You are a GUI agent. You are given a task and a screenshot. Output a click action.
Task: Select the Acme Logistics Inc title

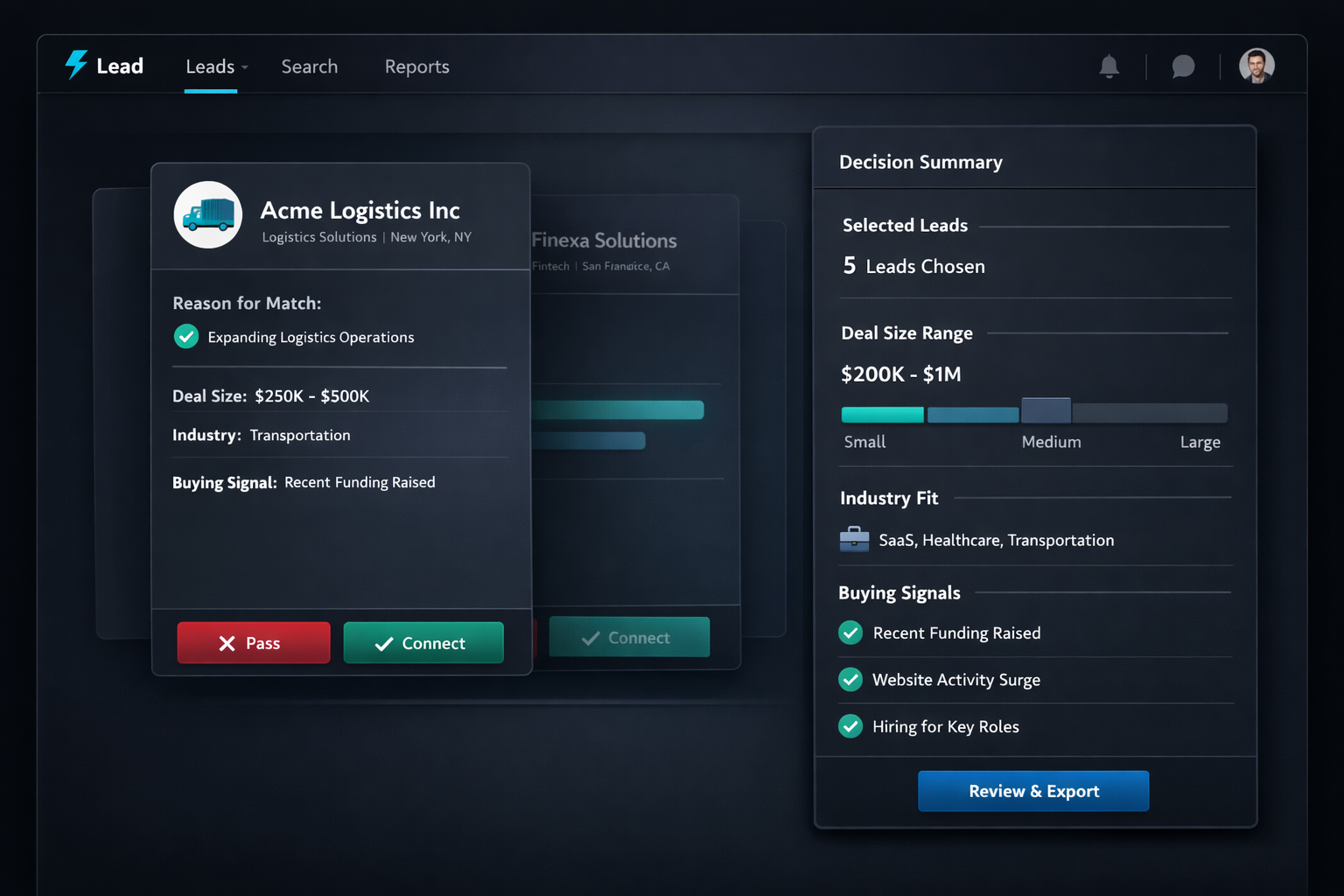[360, 210]
